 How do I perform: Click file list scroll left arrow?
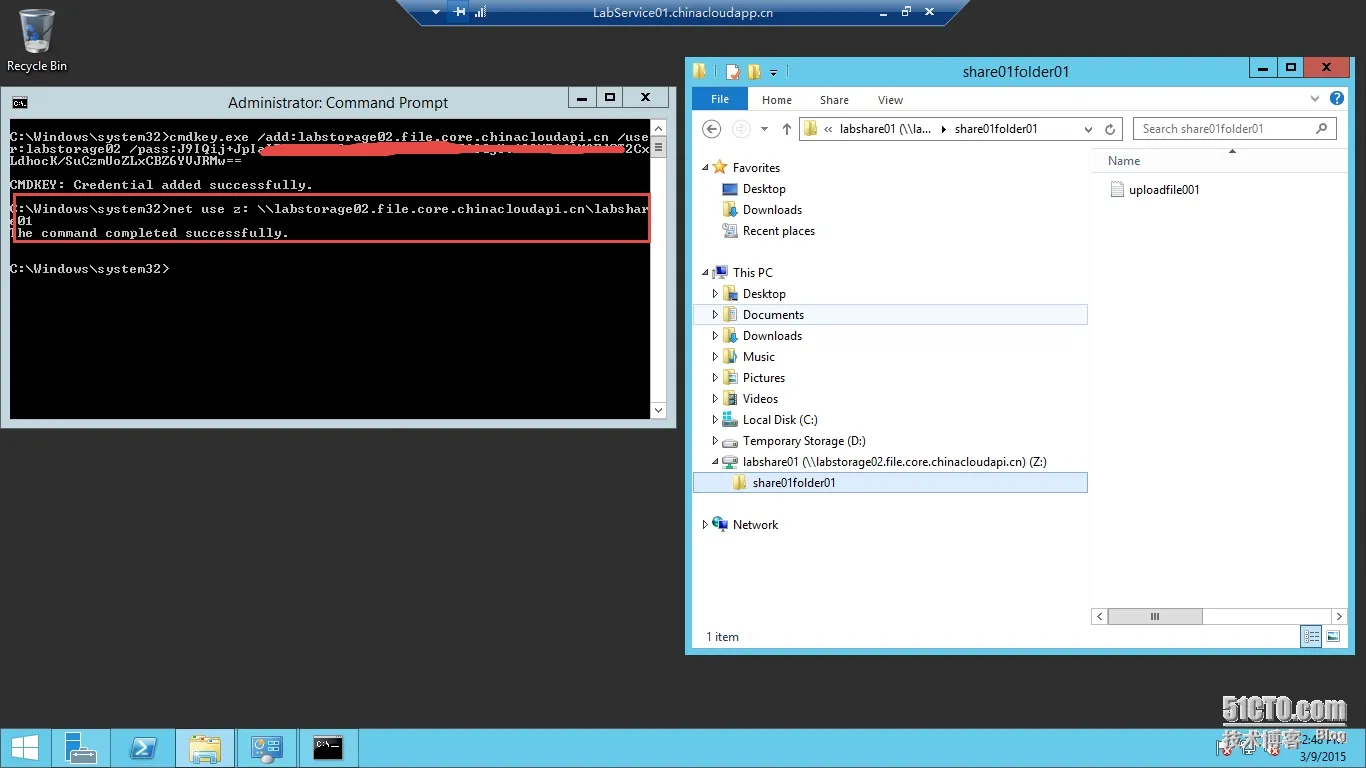click(x=1100, y=617)
